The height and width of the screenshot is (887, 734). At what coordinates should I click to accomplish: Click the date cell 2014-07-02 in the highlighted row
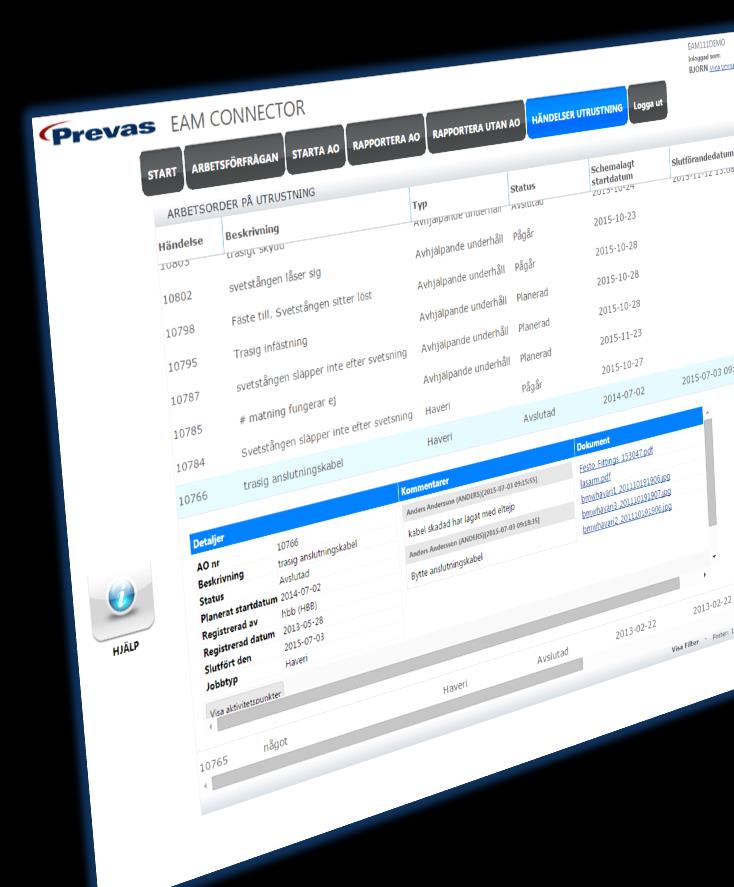[624, 395]
